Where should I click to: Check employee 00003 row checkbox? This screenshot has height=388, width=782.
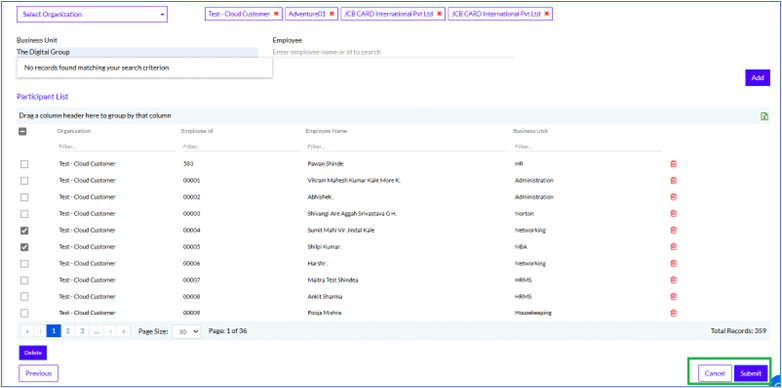(x=24, y=213)
